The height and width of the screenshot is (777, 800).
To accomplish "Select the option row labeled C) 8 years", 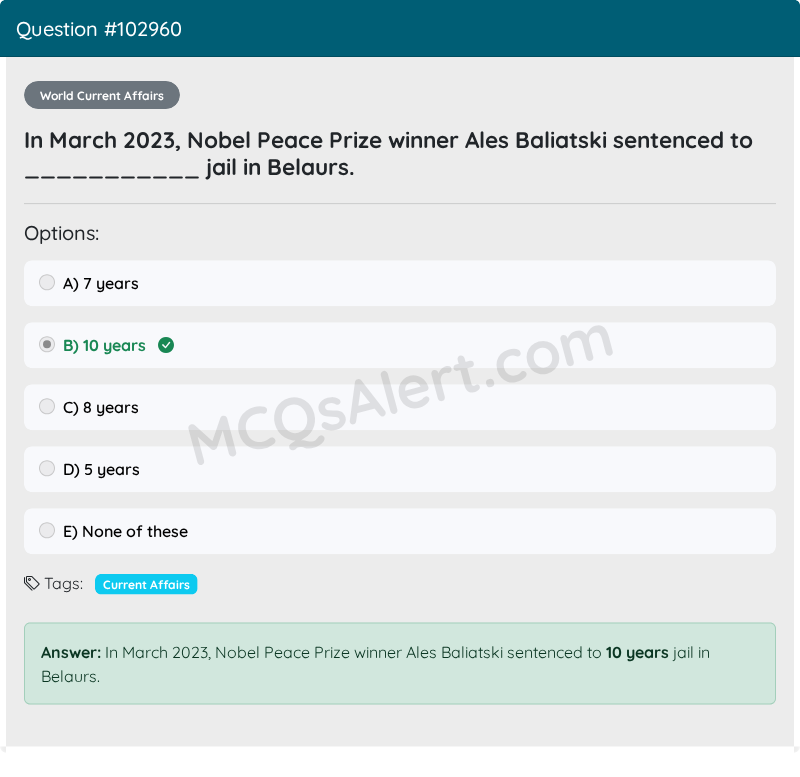I will click(400, 407).
